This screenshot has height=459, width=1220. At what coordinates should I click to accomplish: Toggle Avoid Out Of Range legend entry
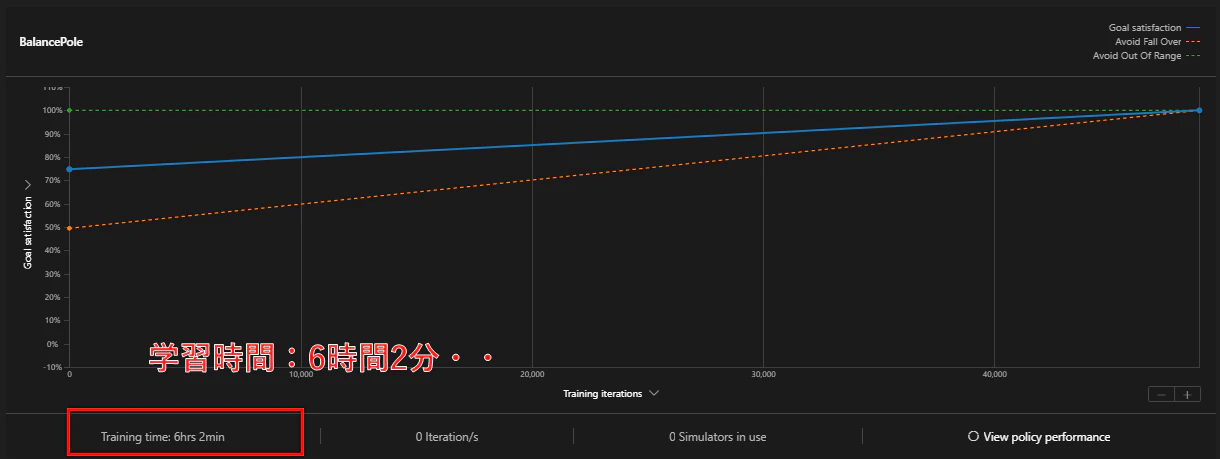click(1147, 56)
